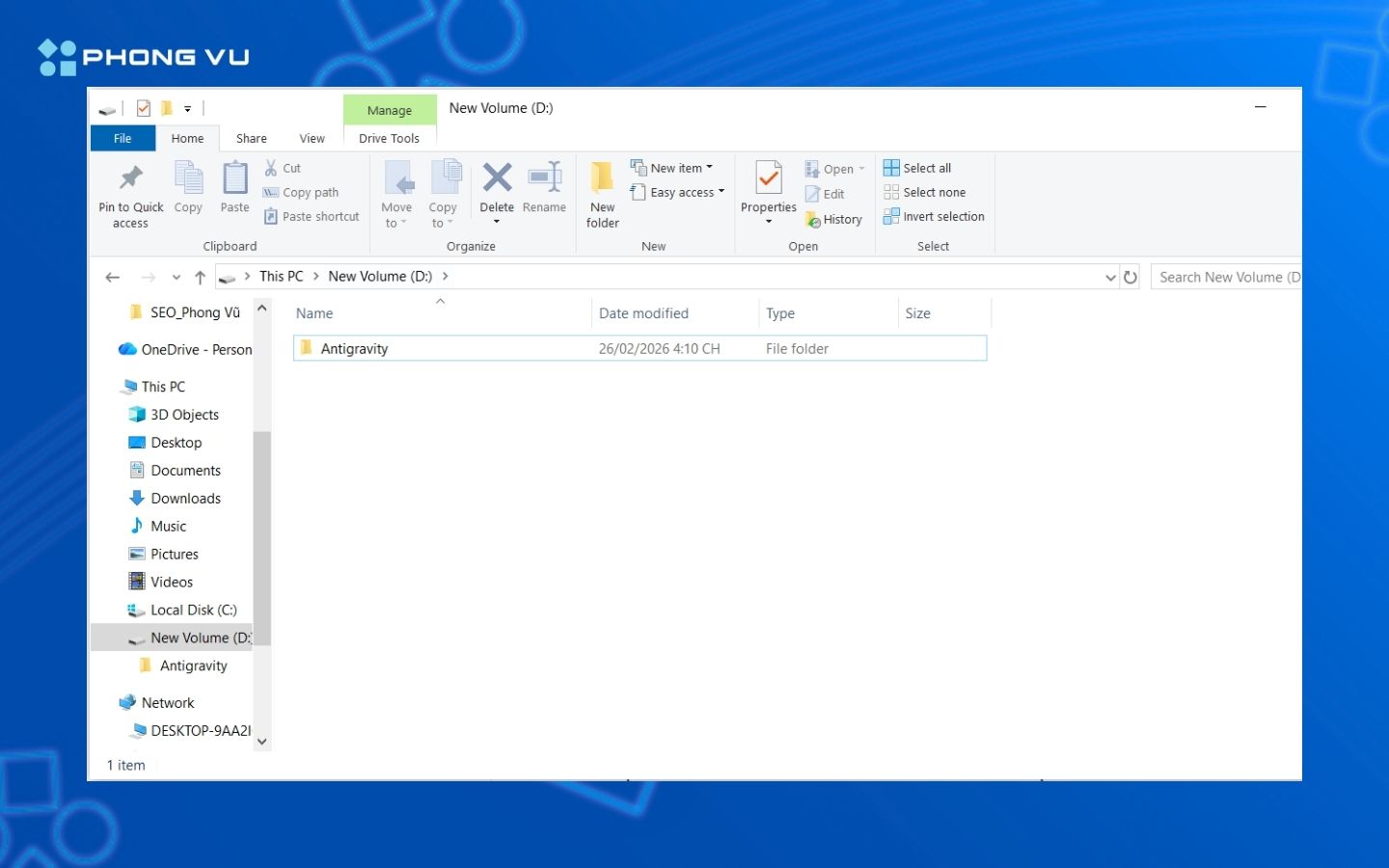Sort by the Date modified column
The image size is (1389, 868).
pos(643,313)
